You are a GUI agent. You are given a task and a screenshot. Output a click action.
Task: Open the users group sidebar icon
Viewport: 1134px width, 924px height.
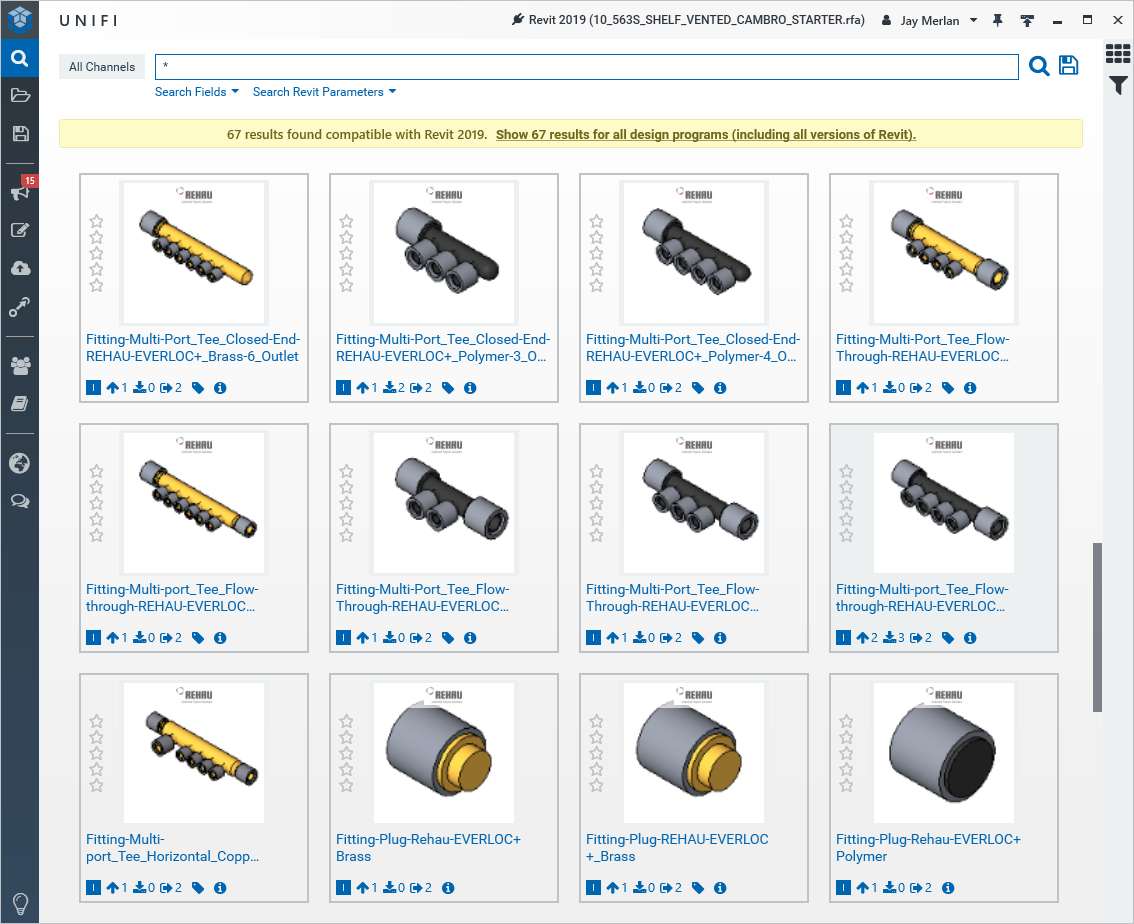[x=20, y=365]
